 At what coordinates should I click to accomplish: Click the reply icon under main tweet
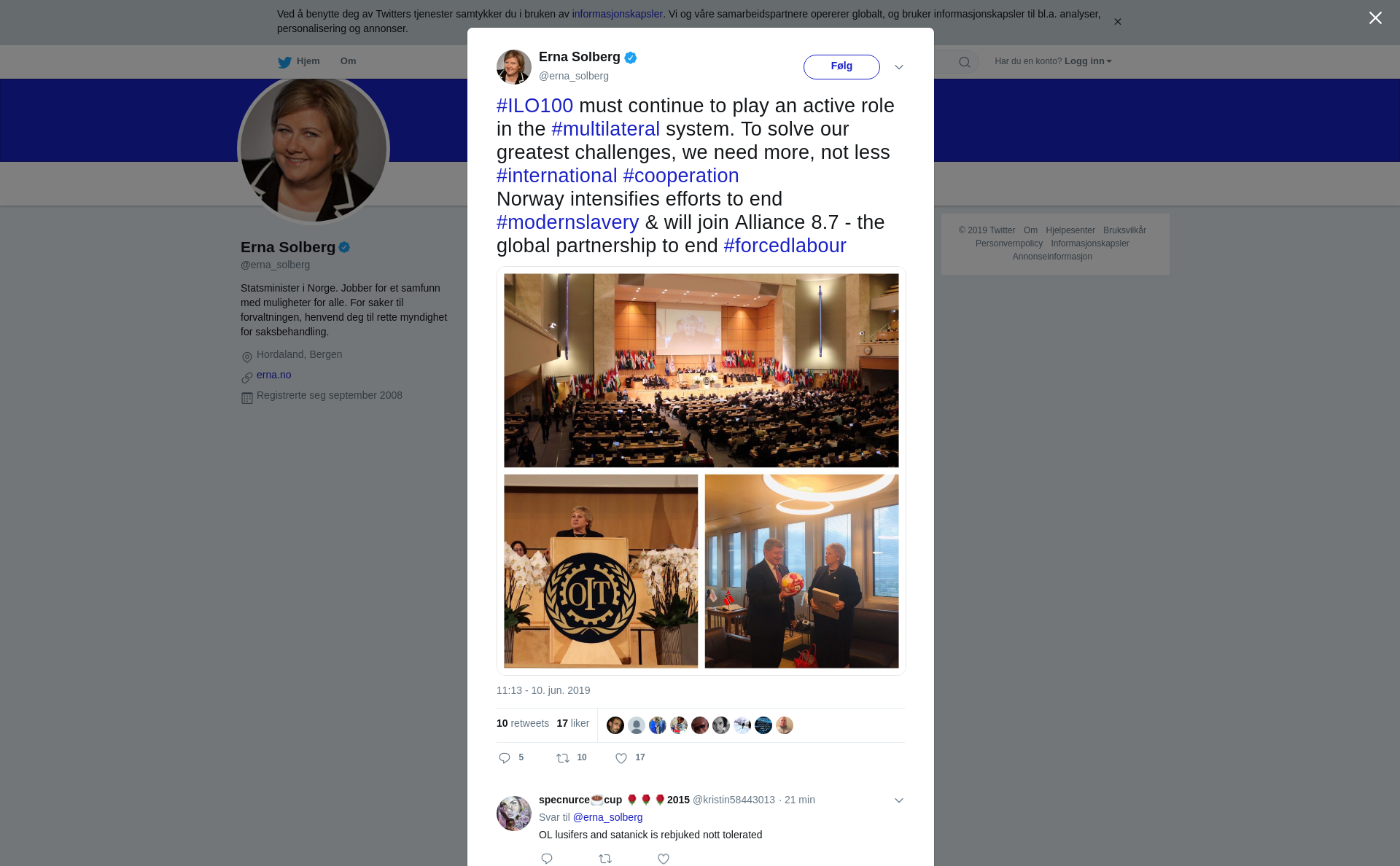point(504,758)
